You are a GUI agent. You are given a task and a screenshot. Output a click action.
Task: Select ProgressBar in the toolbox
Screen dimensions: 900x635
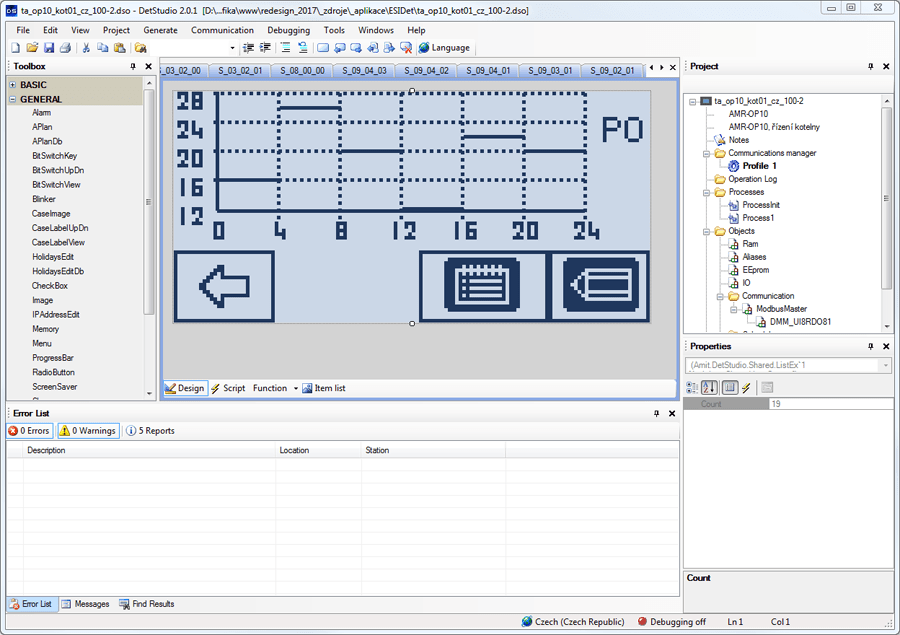click(53, 358)
